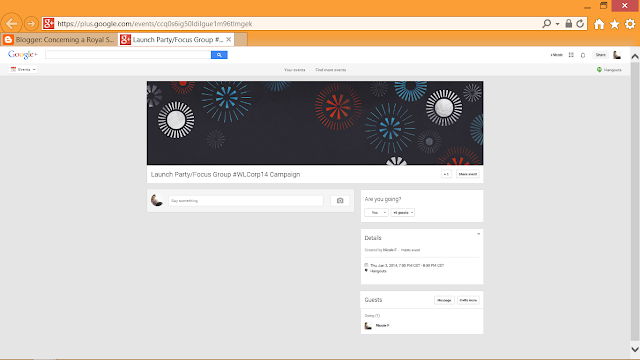
Task: Open a new blank tab
Action: 241,40
